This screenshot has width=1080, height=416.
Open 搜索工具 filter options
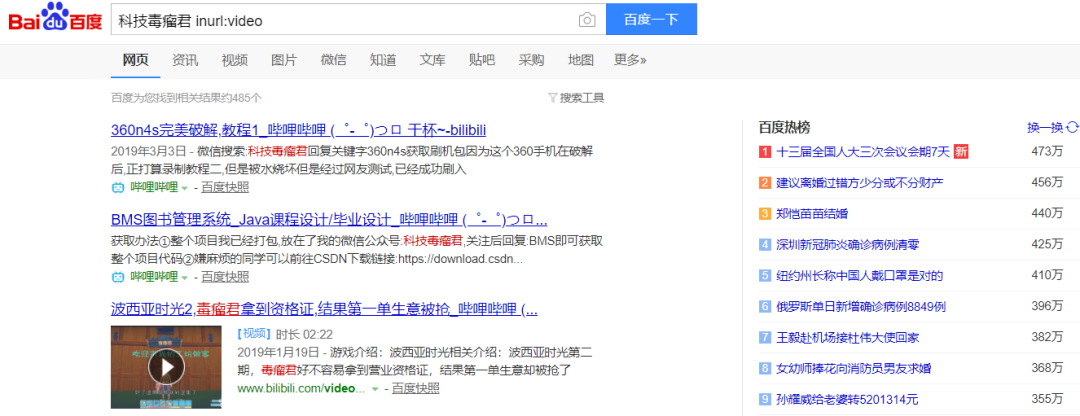point(577,98)
